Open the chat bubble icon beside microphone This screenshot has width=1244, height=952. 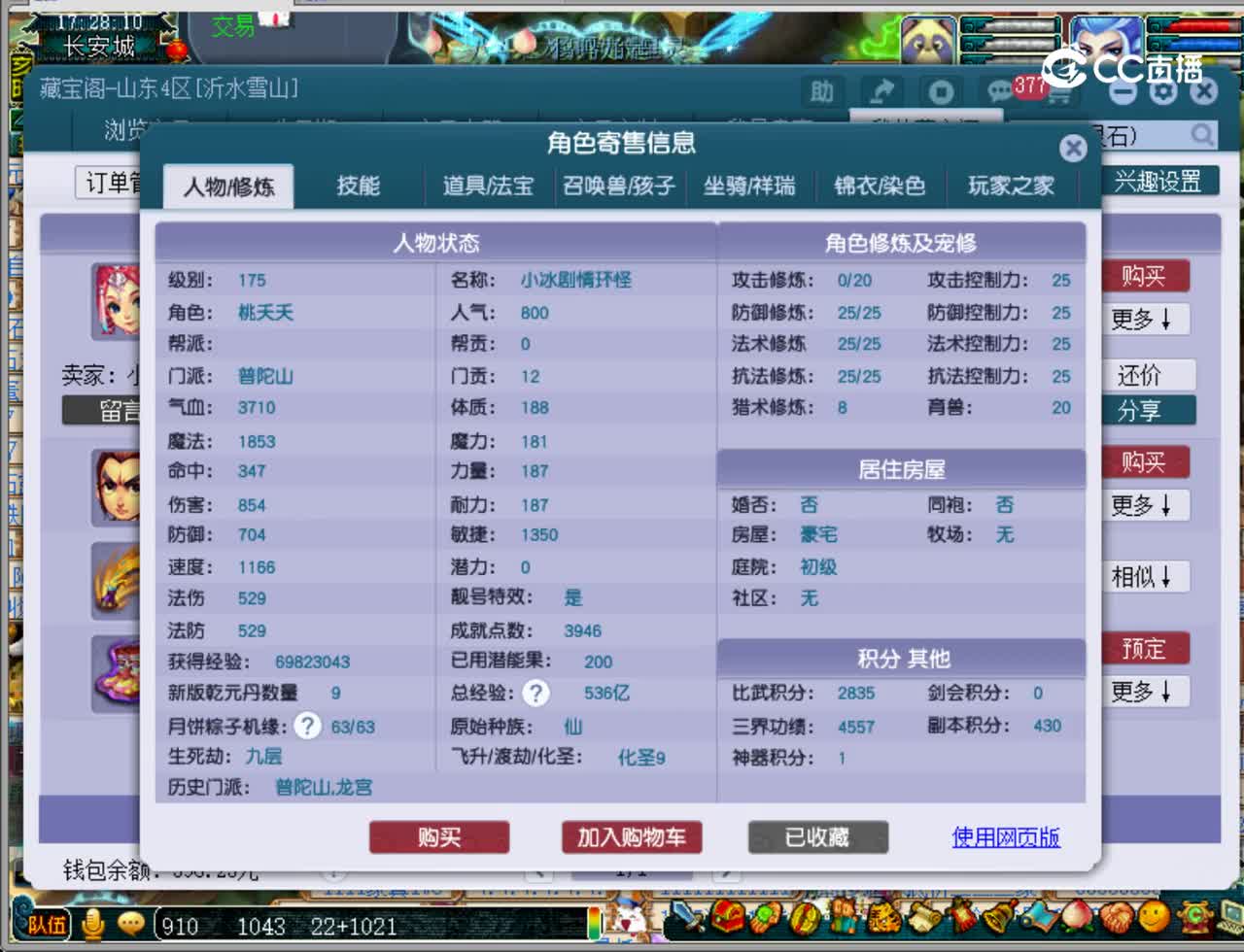[x=130, y=925]
